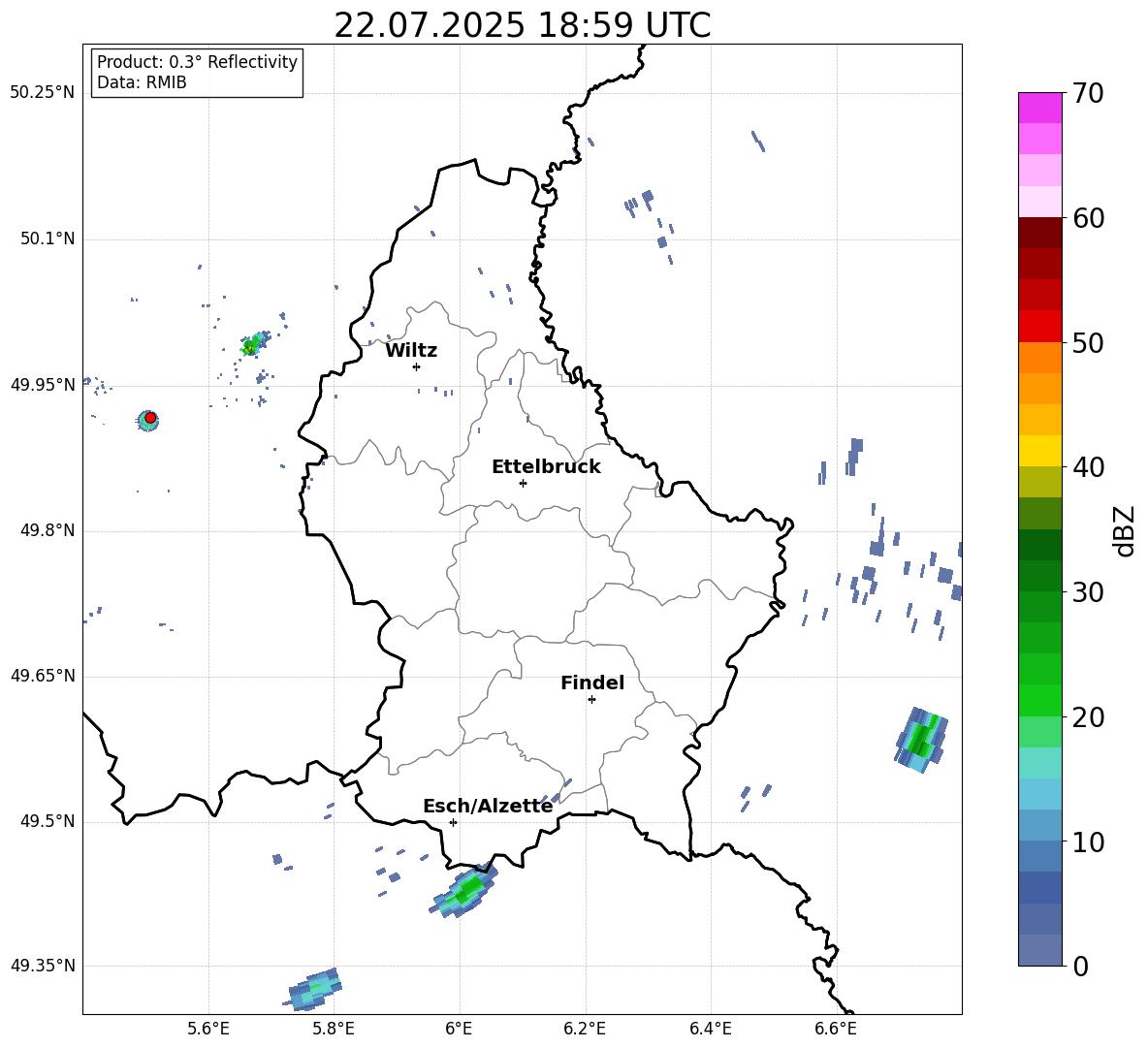
Task: Click the 49.5°N latitude label
Action: (48, 821)
